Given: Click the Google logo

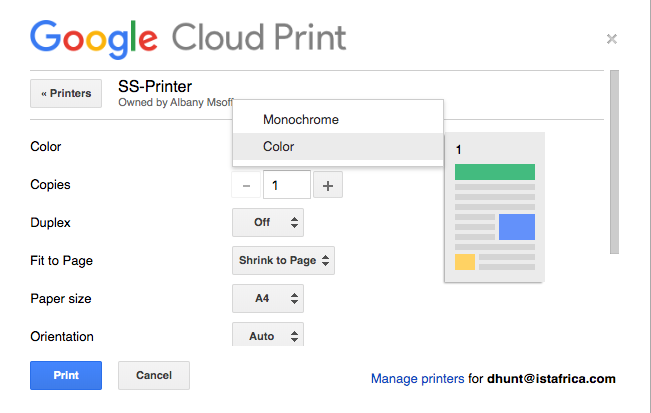Looking at the screenshot, I should coord(94,38).
